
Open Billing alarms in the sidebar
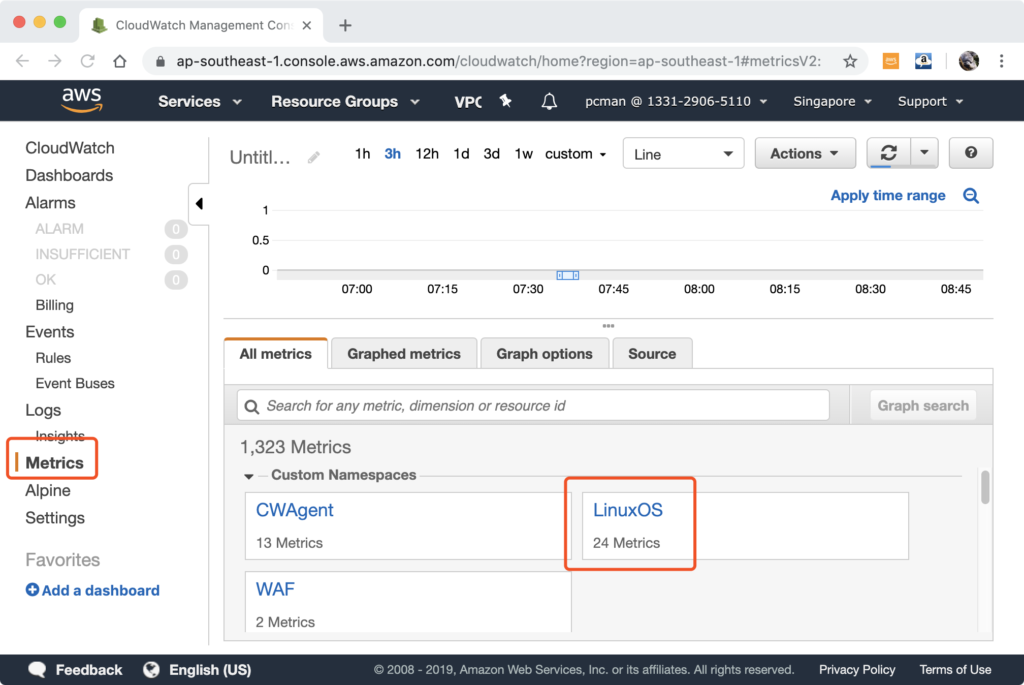click(x=54, y=305)
